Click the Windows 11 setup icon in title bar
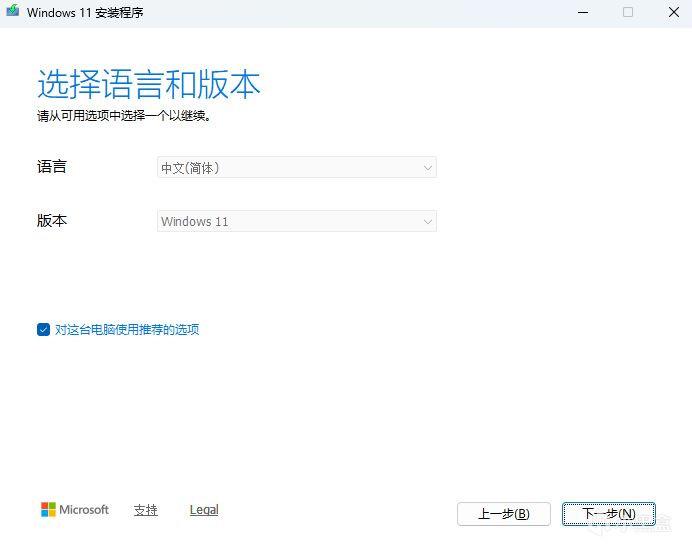 pyautogui.click(x=12, y=11)
